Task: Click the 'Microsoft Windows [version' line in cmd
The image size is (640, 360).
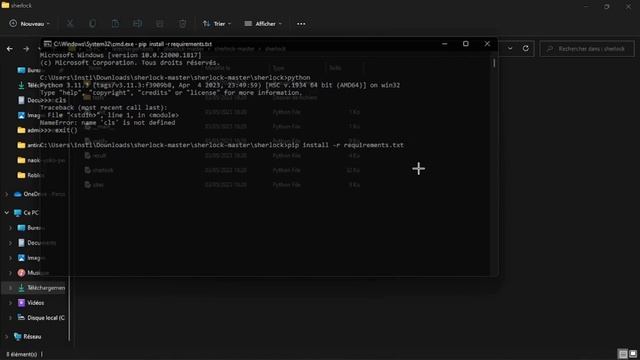Action: coord(121,55)
